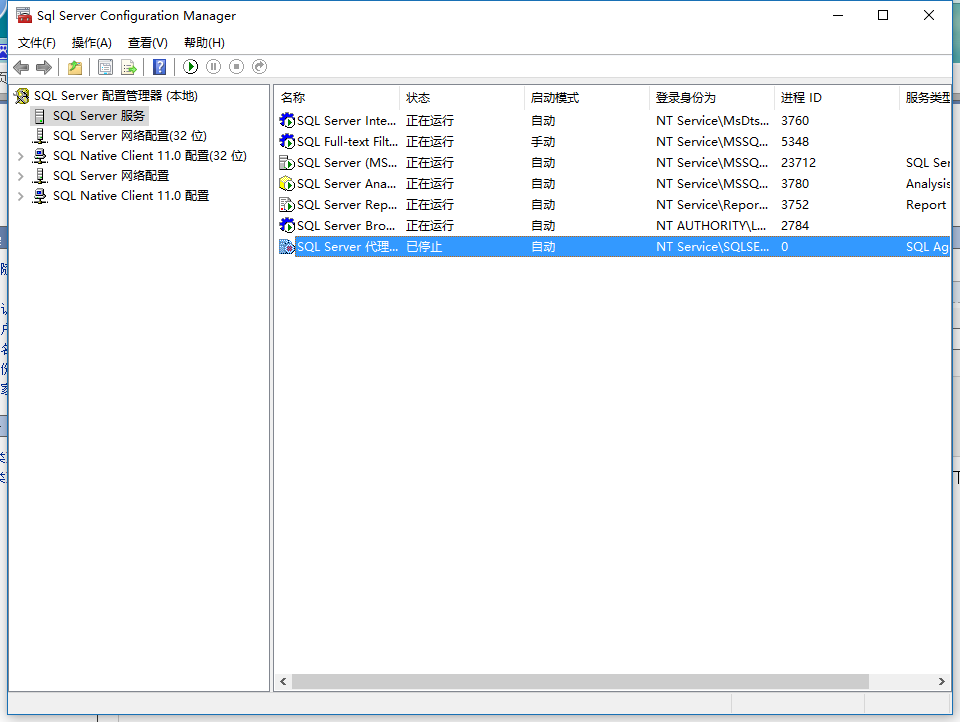
Task: Select SQL Server 服务 in the tree
Action: (99, 116)
